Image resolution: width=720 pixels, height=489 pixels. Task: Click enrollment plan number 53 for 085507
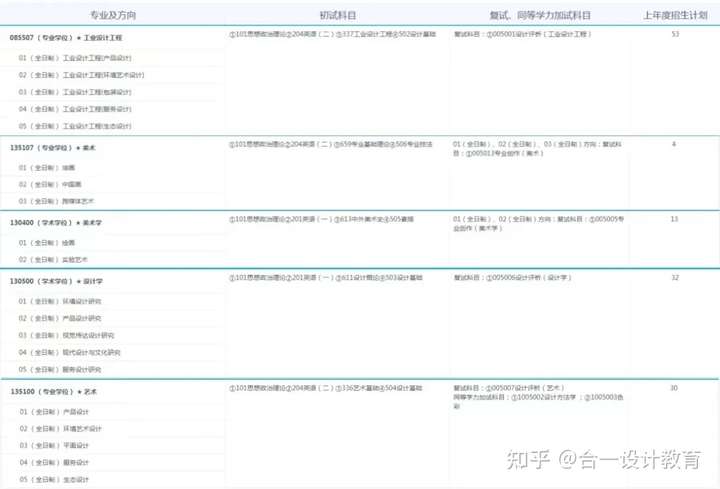coord(675,34)
